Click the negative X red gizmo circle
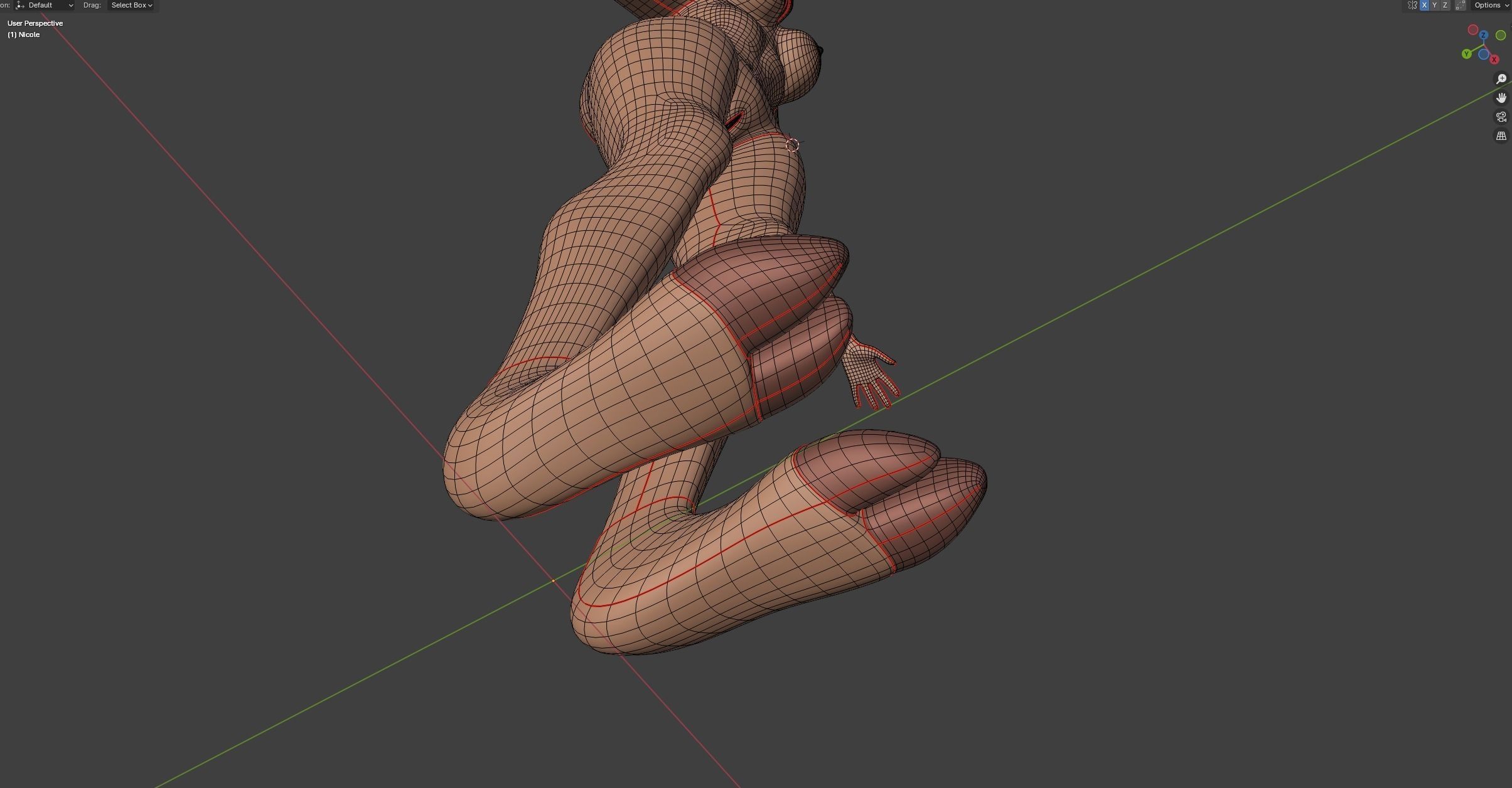Viewport: 1512px width, 788px height. coord(1472,29)
